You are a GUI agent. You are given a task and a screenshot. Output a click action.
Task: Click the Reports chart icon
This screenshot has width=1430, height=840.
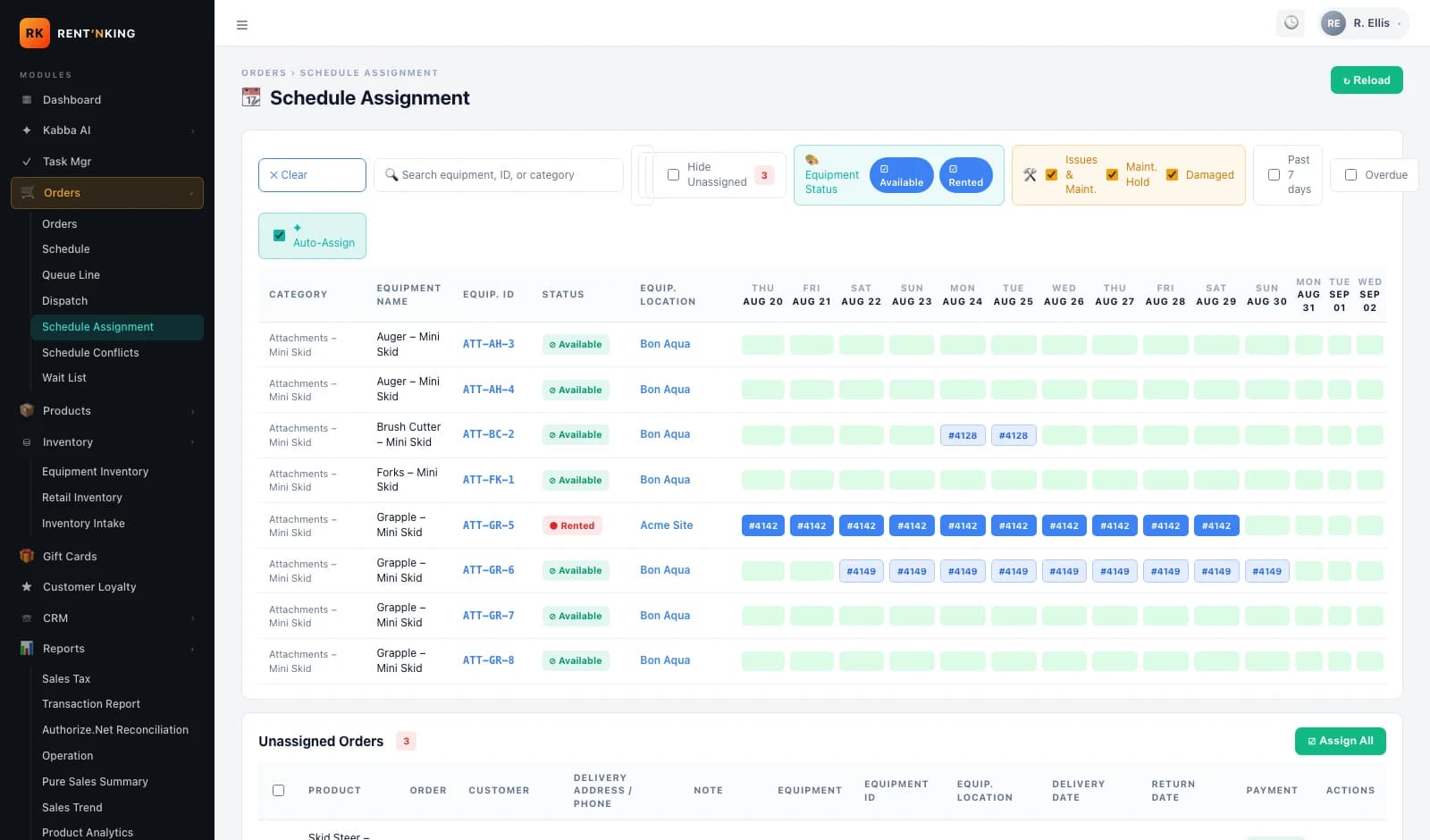(27, 649)
